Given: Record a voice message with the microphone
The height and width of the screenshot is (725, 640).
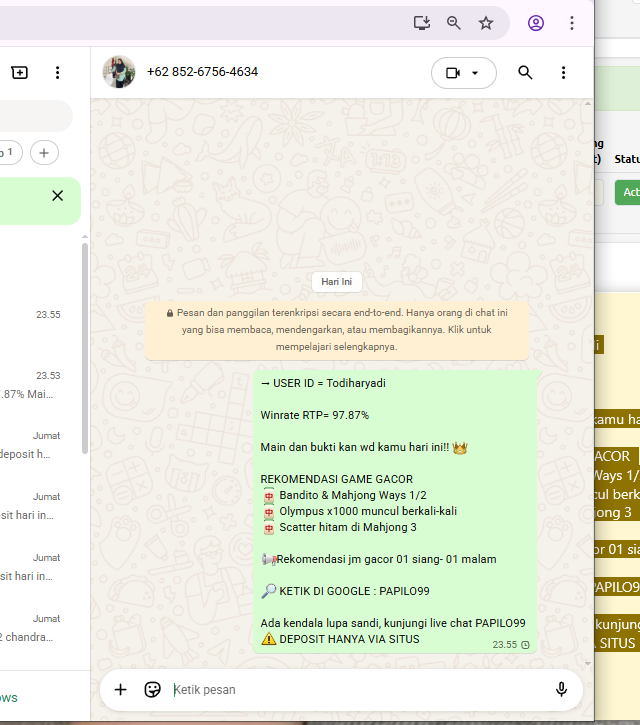Looking at the screenshot, I should [561, 689].
